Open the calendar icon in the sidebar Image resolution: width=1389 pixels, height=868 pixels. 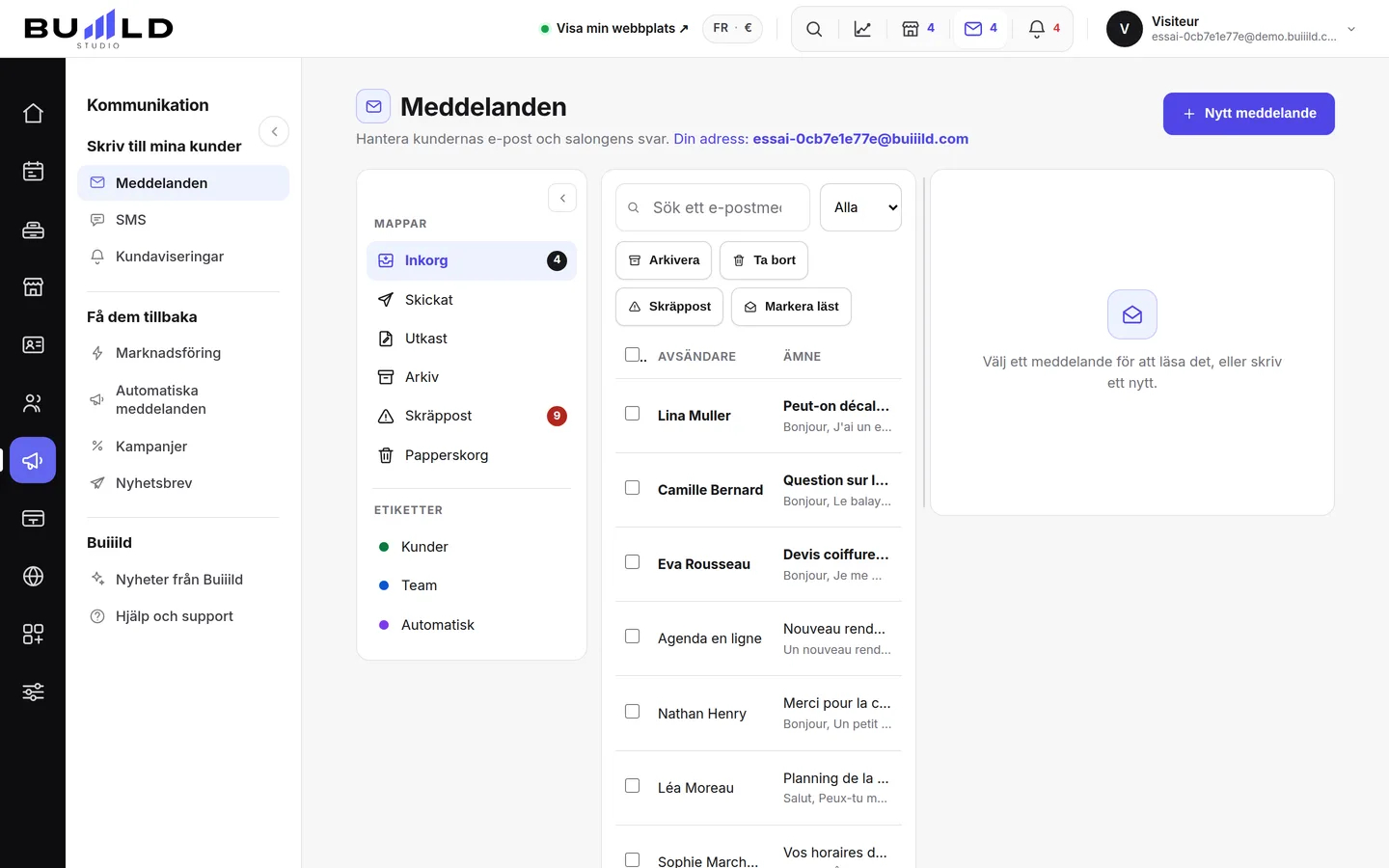(33, 171)
